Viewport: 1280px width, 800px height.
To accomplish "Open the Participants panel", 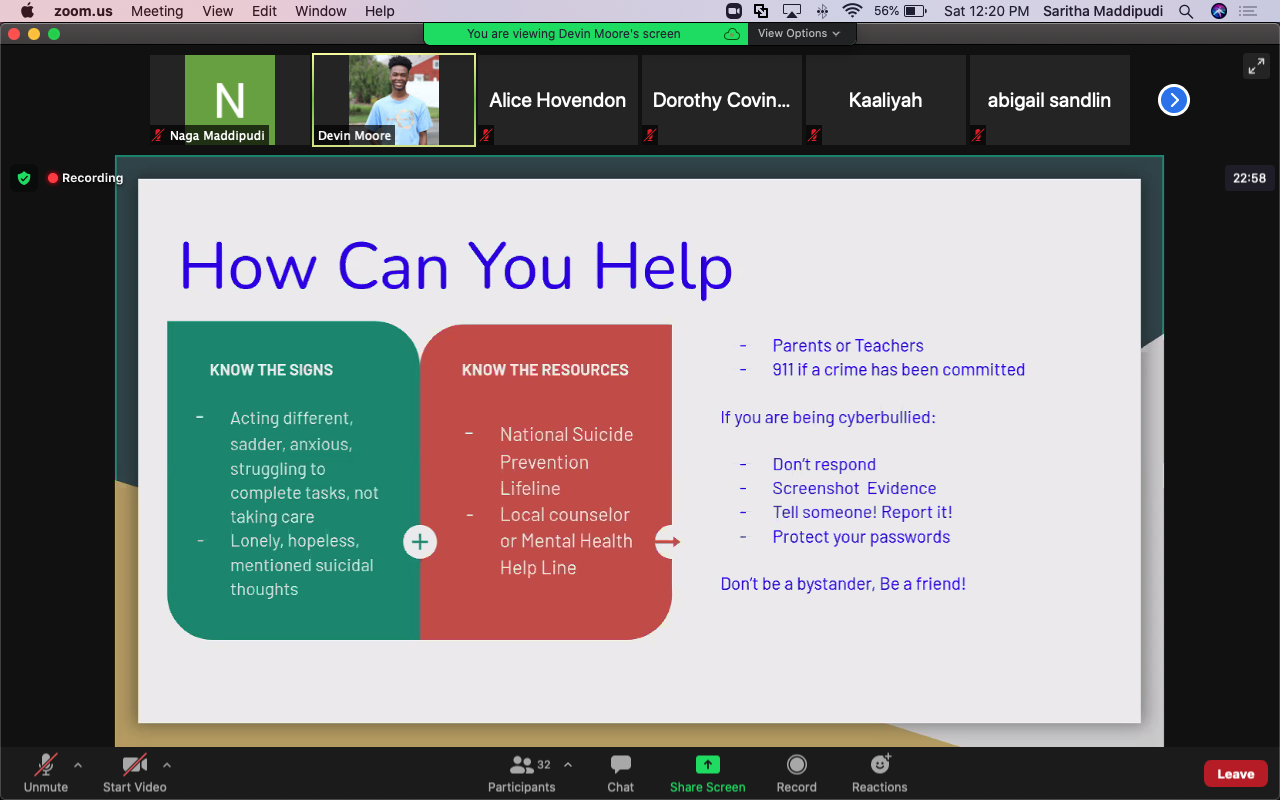I will pyautogui.click(x=521, y=773).
